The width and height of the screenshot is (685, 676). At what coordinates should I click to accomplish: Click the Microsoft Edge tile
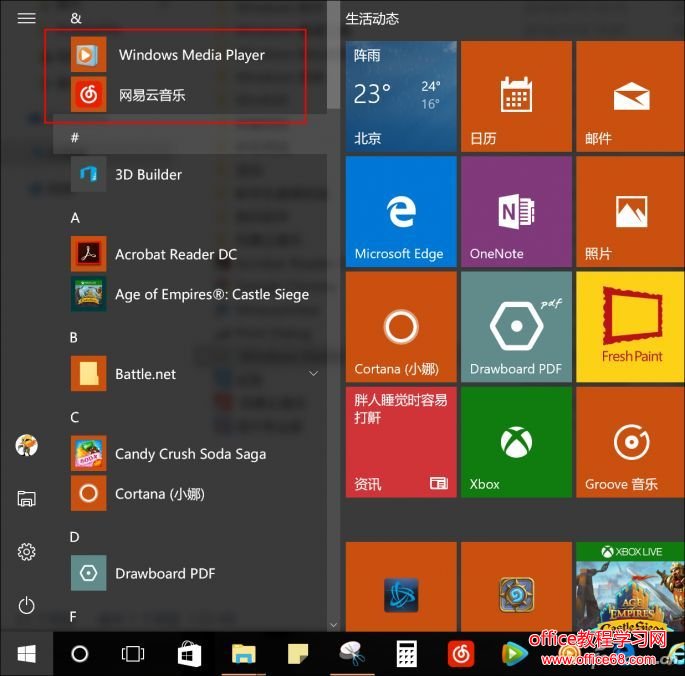[x=401, y=211]
